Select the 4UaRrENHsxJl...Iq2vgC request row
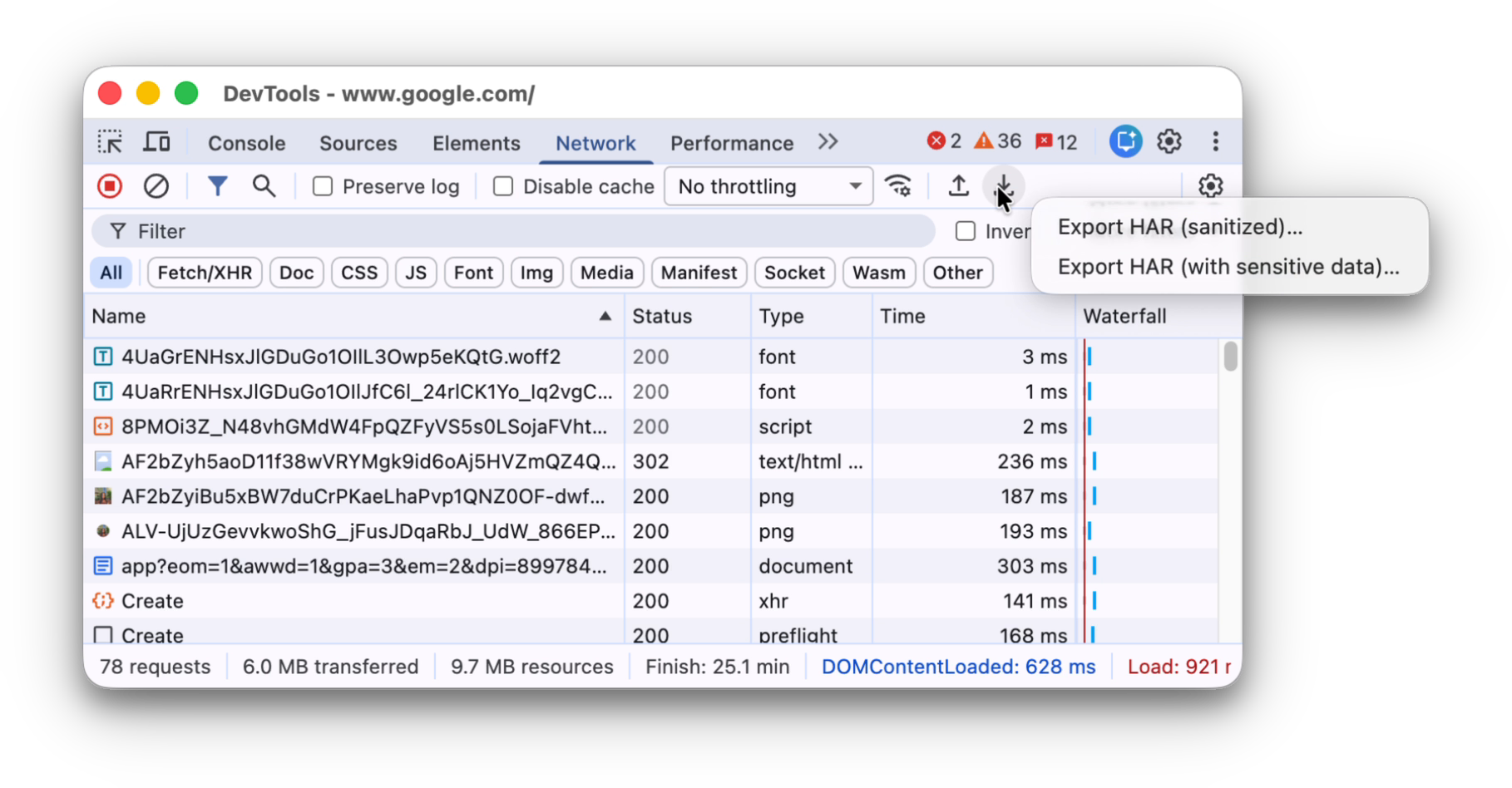 651,392
